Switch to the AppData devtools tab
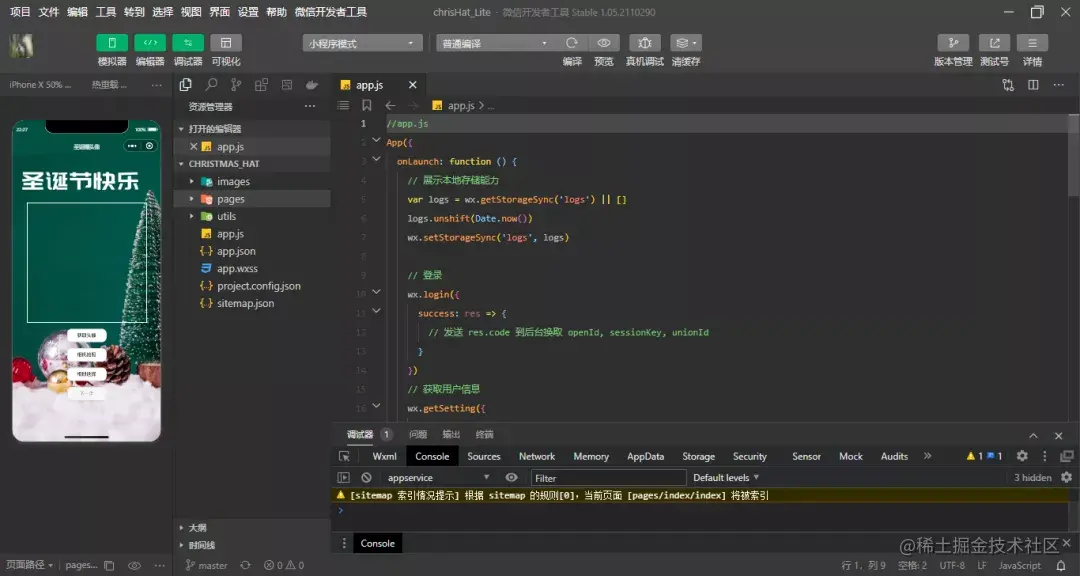This screenshot has height=576, width=1080. coord(645,456)
